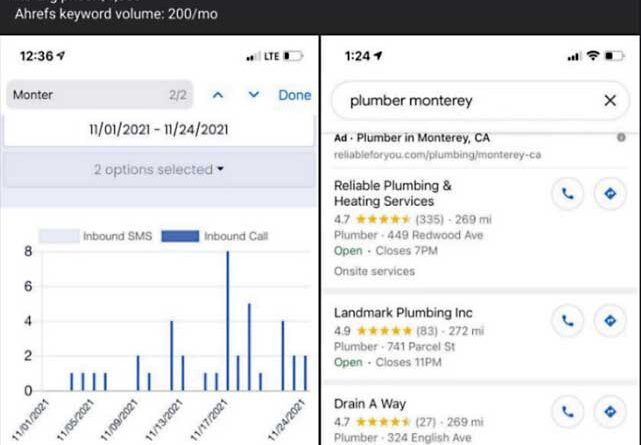Image resolution: width=641 pixels, height=445 pixels.
Task: Open Drain A Way listing
Action: coord(370,404)
